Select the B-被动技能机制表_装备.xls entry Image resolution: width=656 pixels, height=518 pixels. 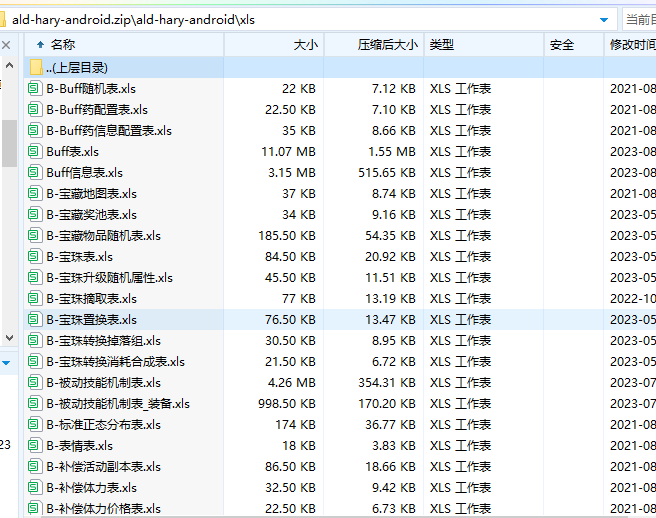pyautogui.click(x=117, y=403)
